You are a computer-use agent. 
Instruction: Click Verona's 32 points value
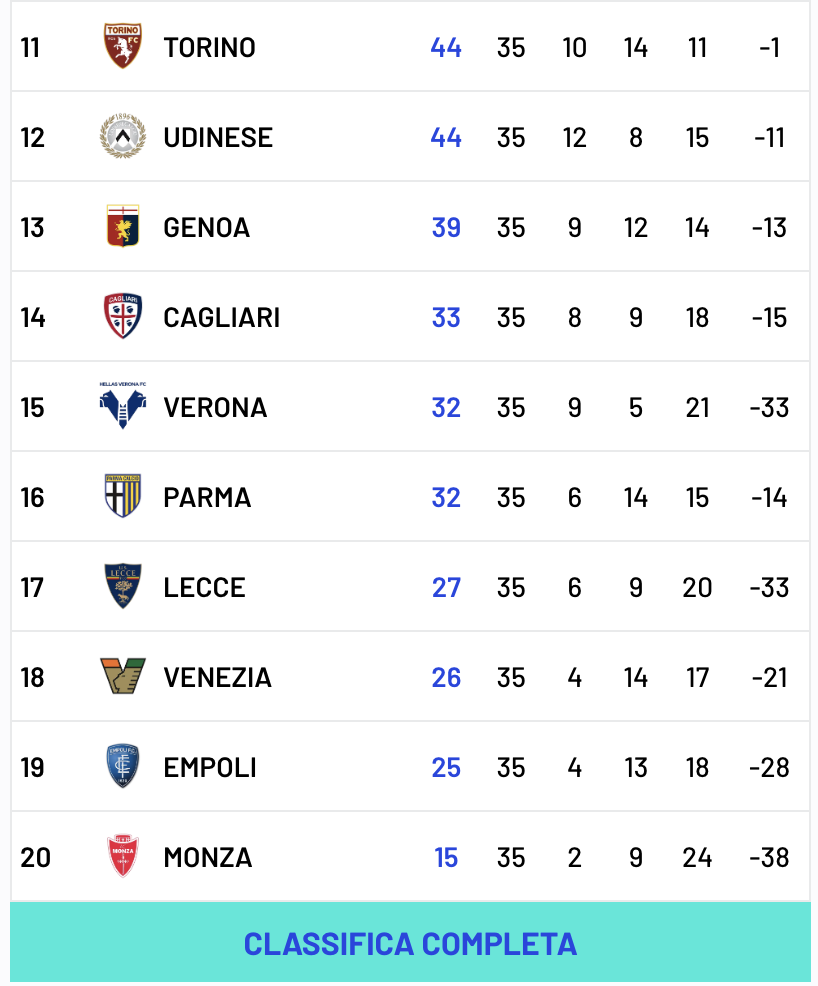point(446,407)
